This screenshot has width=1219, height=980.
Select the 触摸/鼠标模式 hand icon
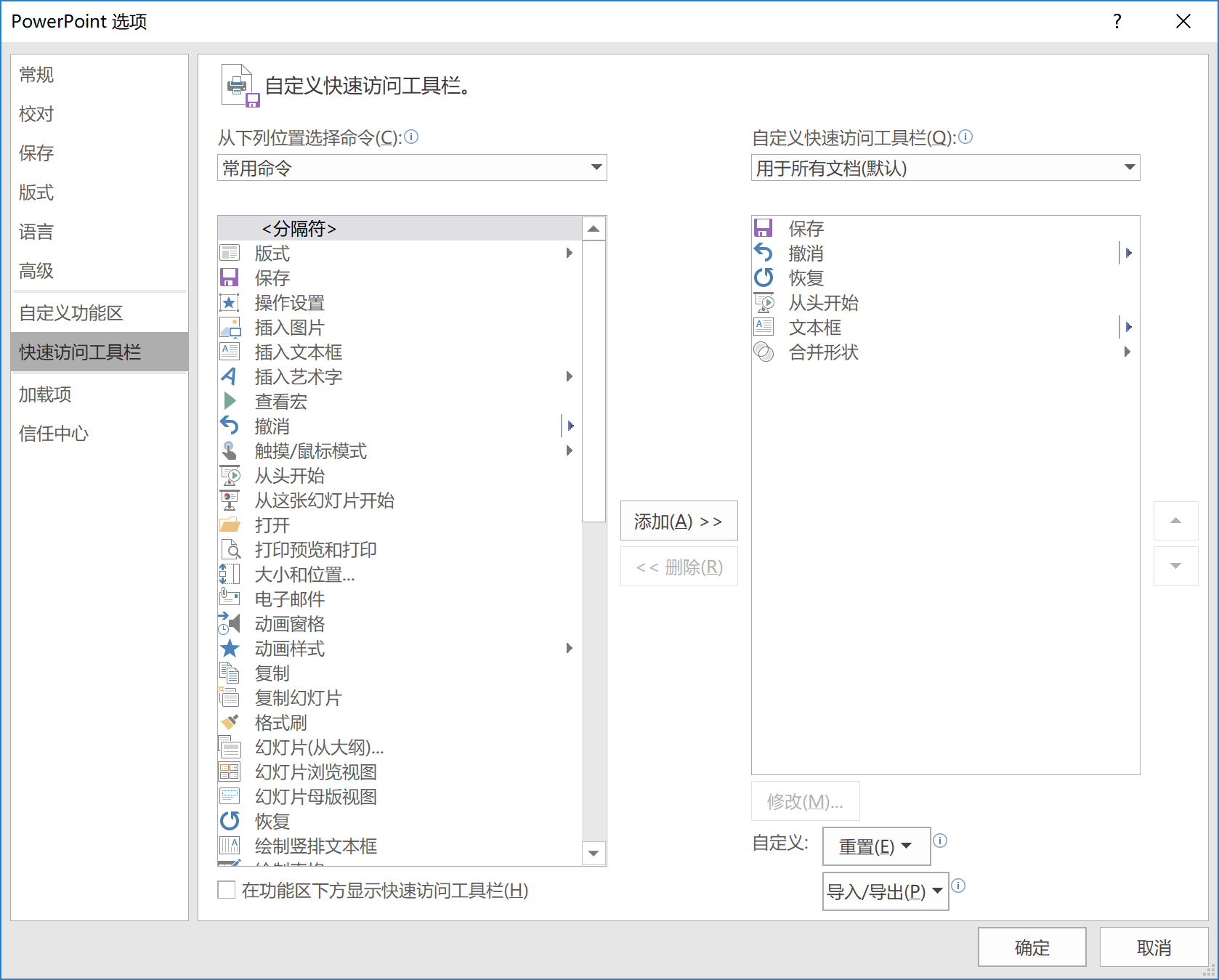pos(230,450)
